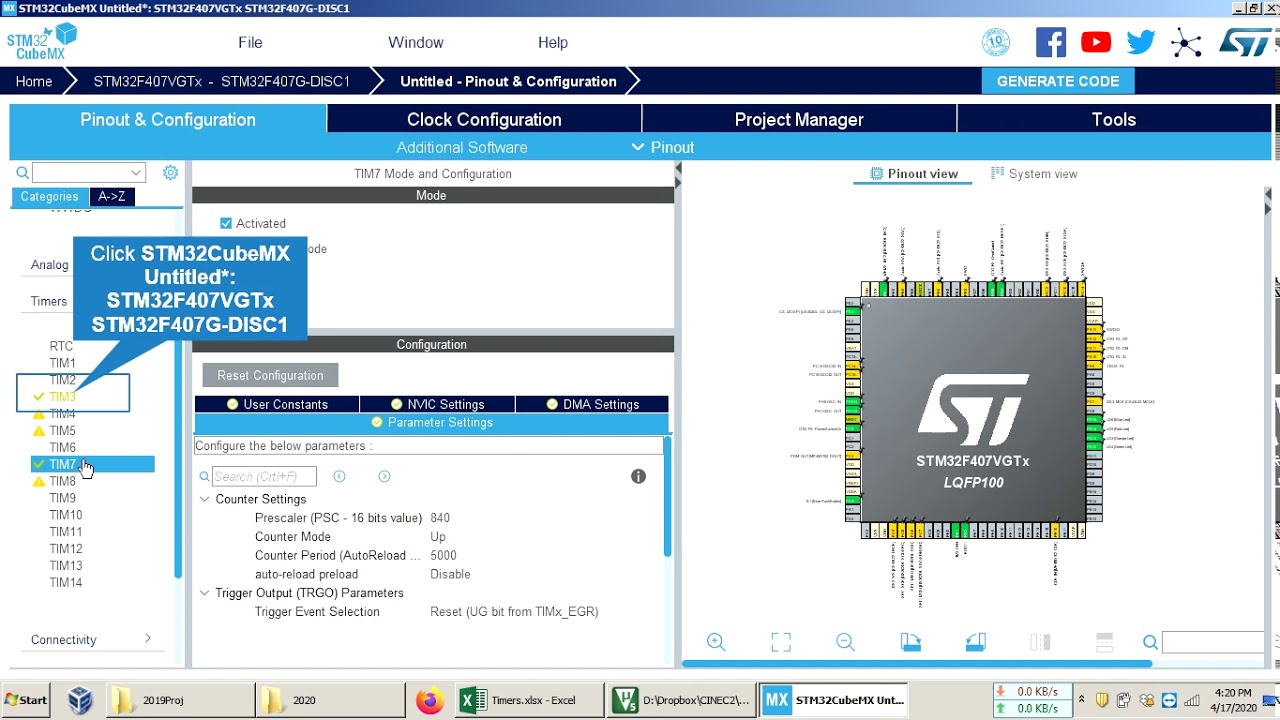1280x720 pixels.
Task: Collapse the Timers category
Action: click(49, 301)
